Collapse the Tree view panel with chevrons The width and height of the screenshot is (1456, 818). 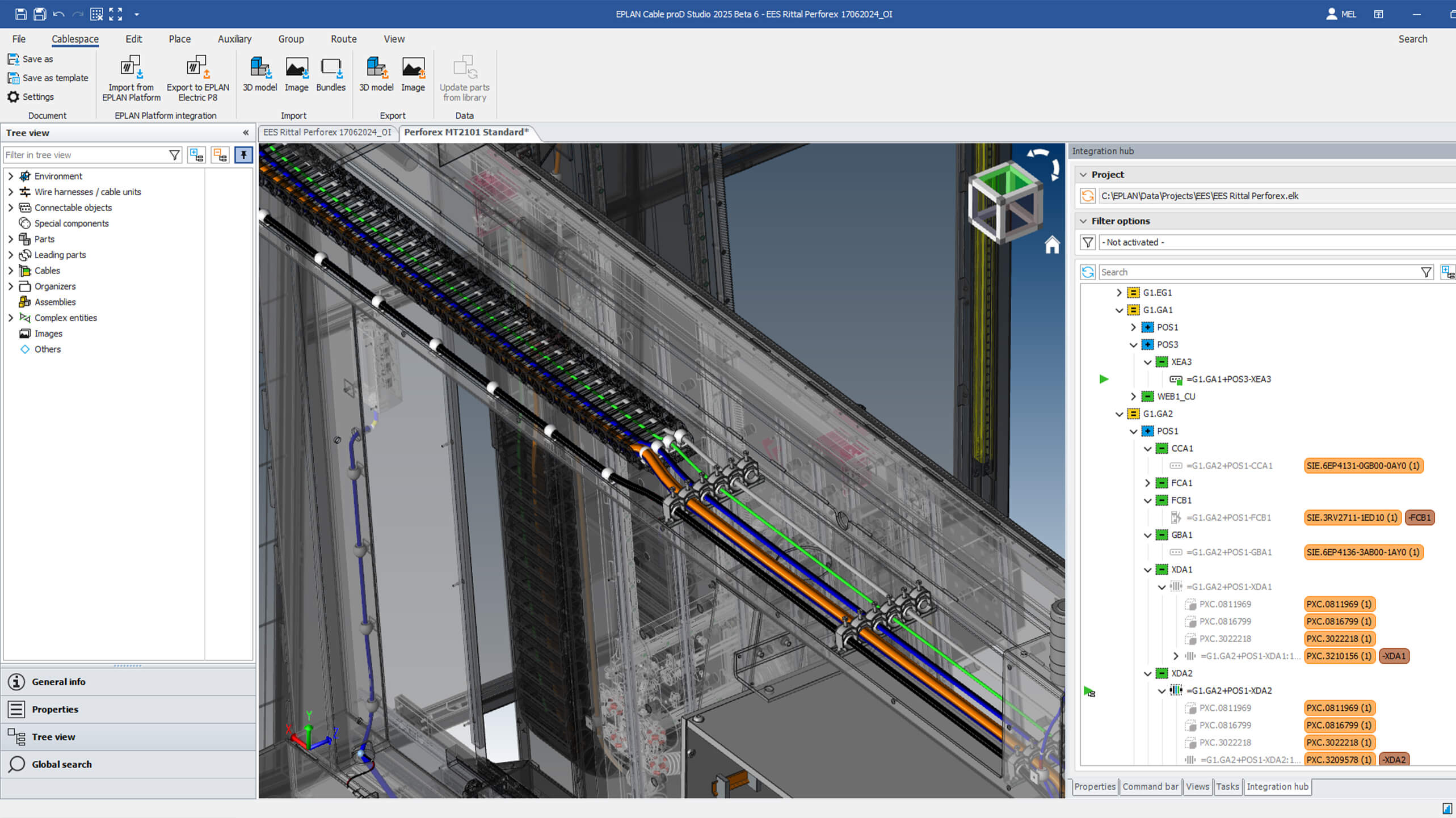coord(246,133)
